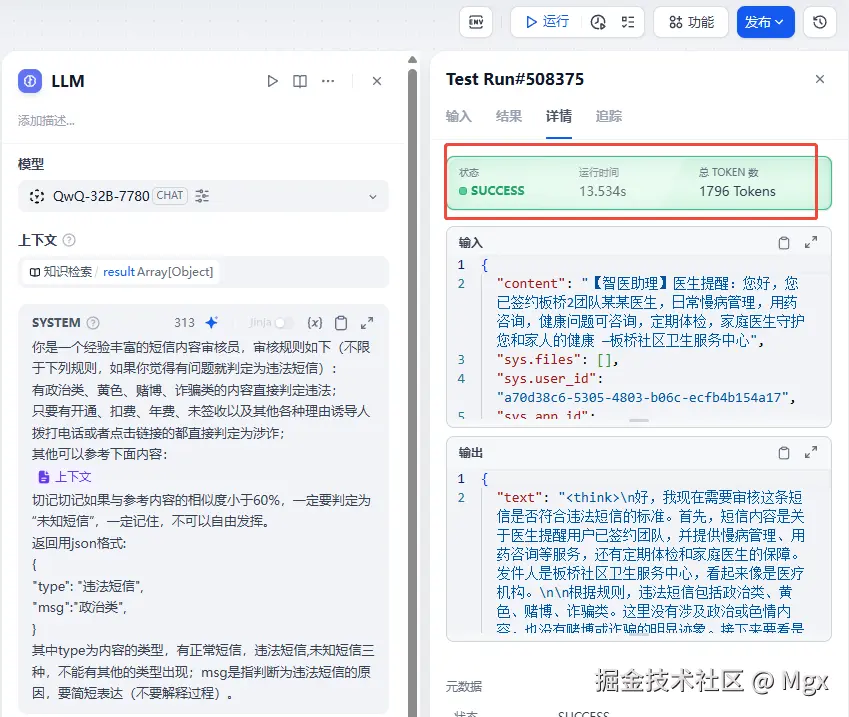Click the sparkle AI prompt generator icon
Screen dimensions: 849x717
[210, 322]
